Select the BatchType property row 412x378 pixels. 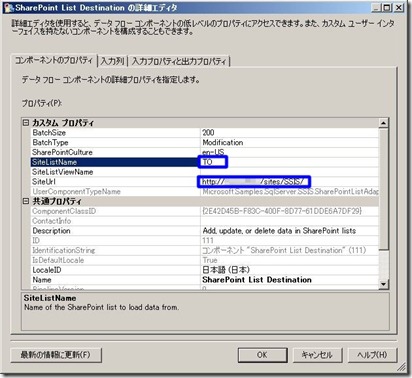tap(205, 143)
